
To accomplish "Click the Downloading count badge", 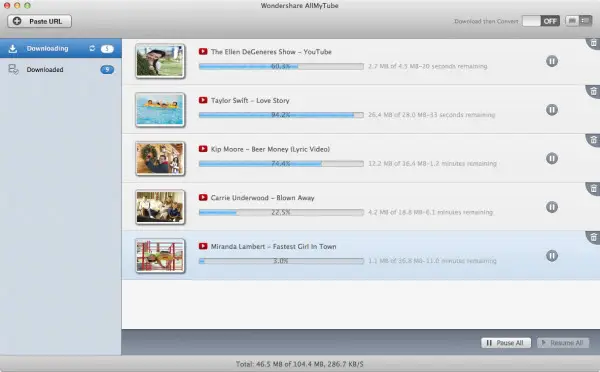I will click(107, 49).
